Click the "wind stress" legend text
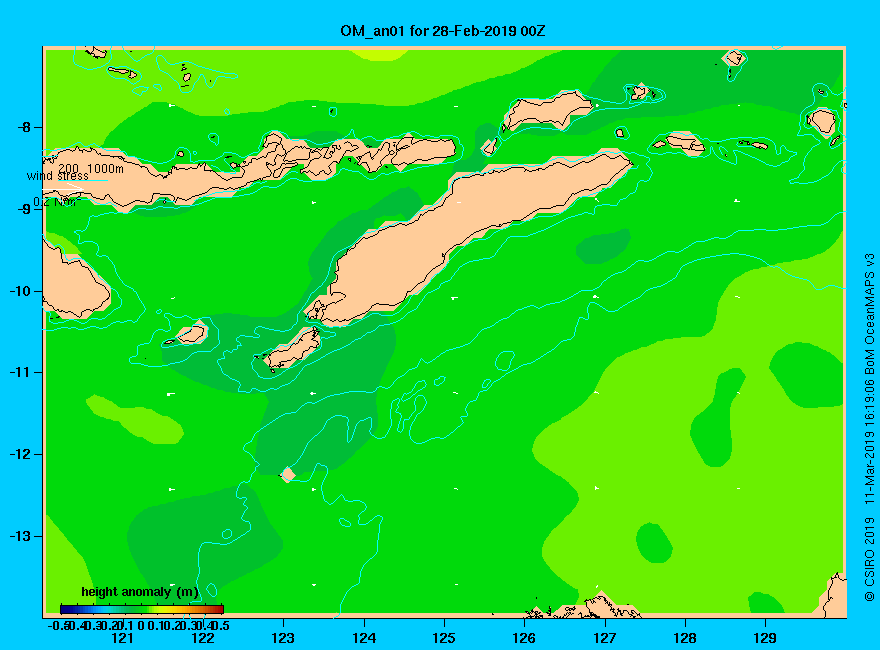Viewport: 880px width, 650px height. click(57, 176)
